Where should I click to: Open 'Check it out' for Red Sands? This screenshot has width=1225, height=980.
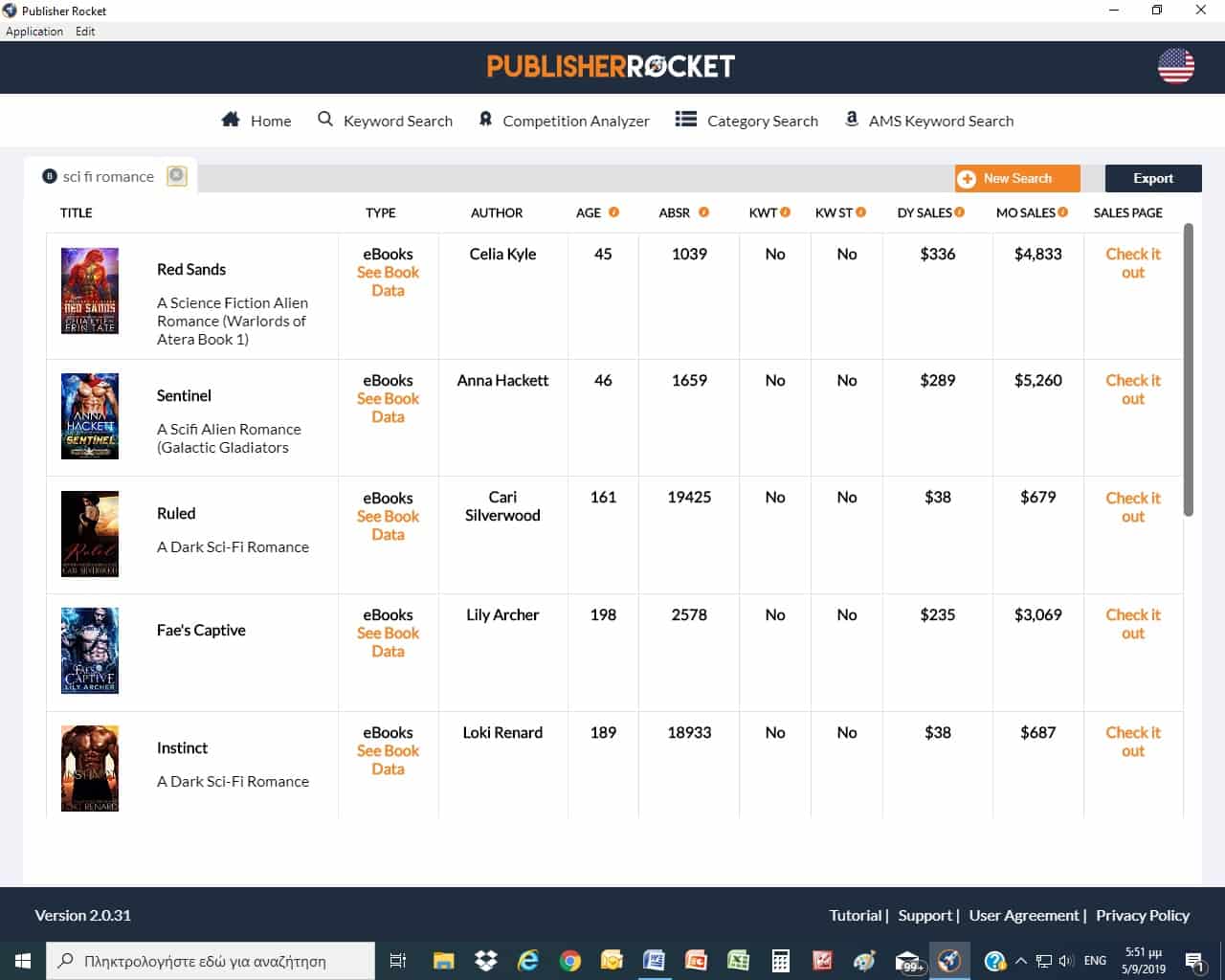click(x=1132, y=263)
